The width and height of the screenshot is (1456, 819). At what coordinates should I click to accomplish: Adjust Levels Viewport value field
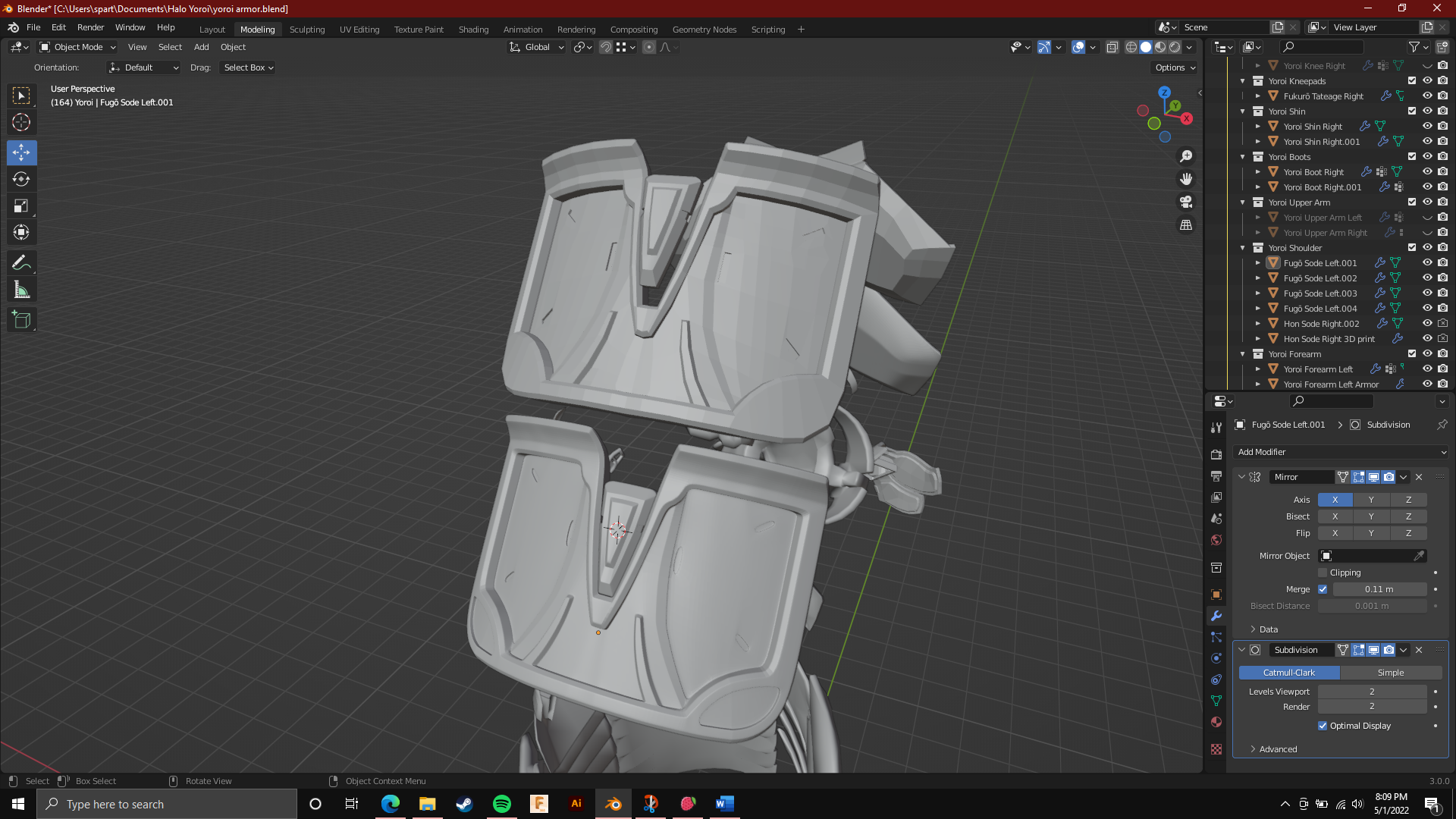pos(1372,692)
